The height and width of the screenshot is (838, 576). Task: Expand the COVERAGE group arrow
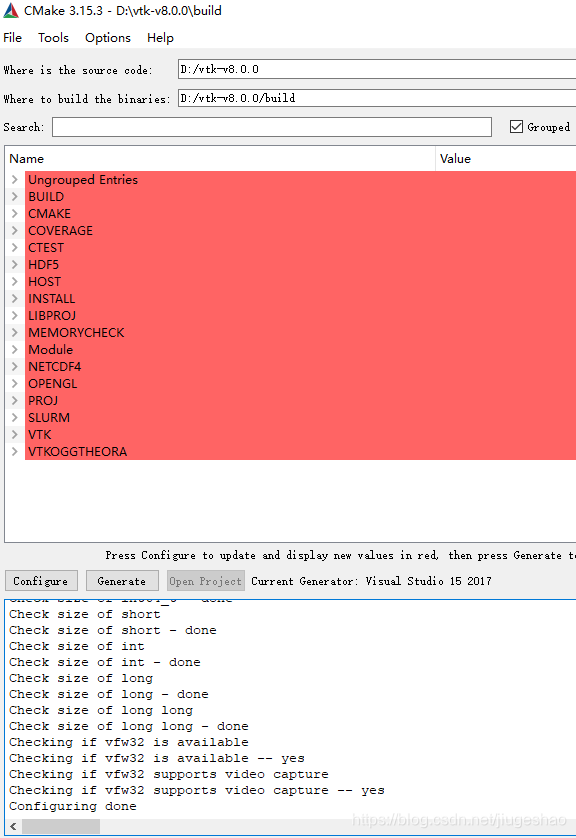(15, 231)
